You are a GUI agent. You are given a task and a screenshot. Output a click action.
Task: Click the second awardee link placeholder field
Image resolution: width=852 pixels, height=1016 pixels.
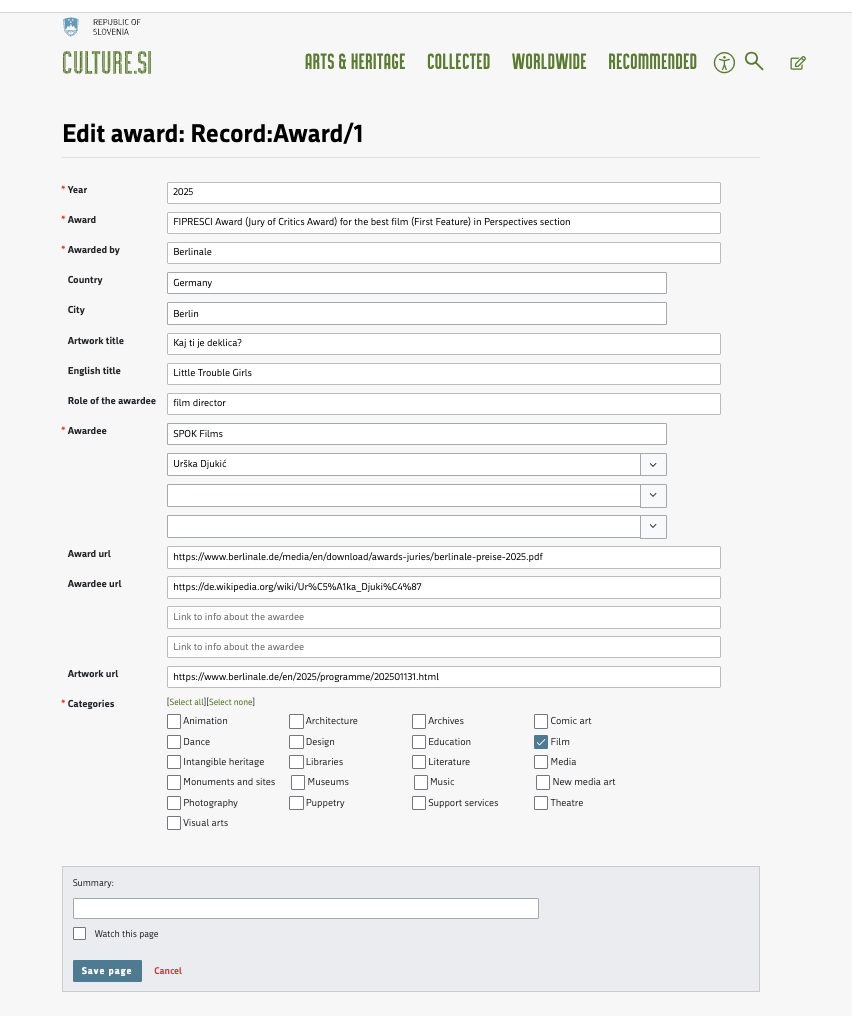(444, 617)
